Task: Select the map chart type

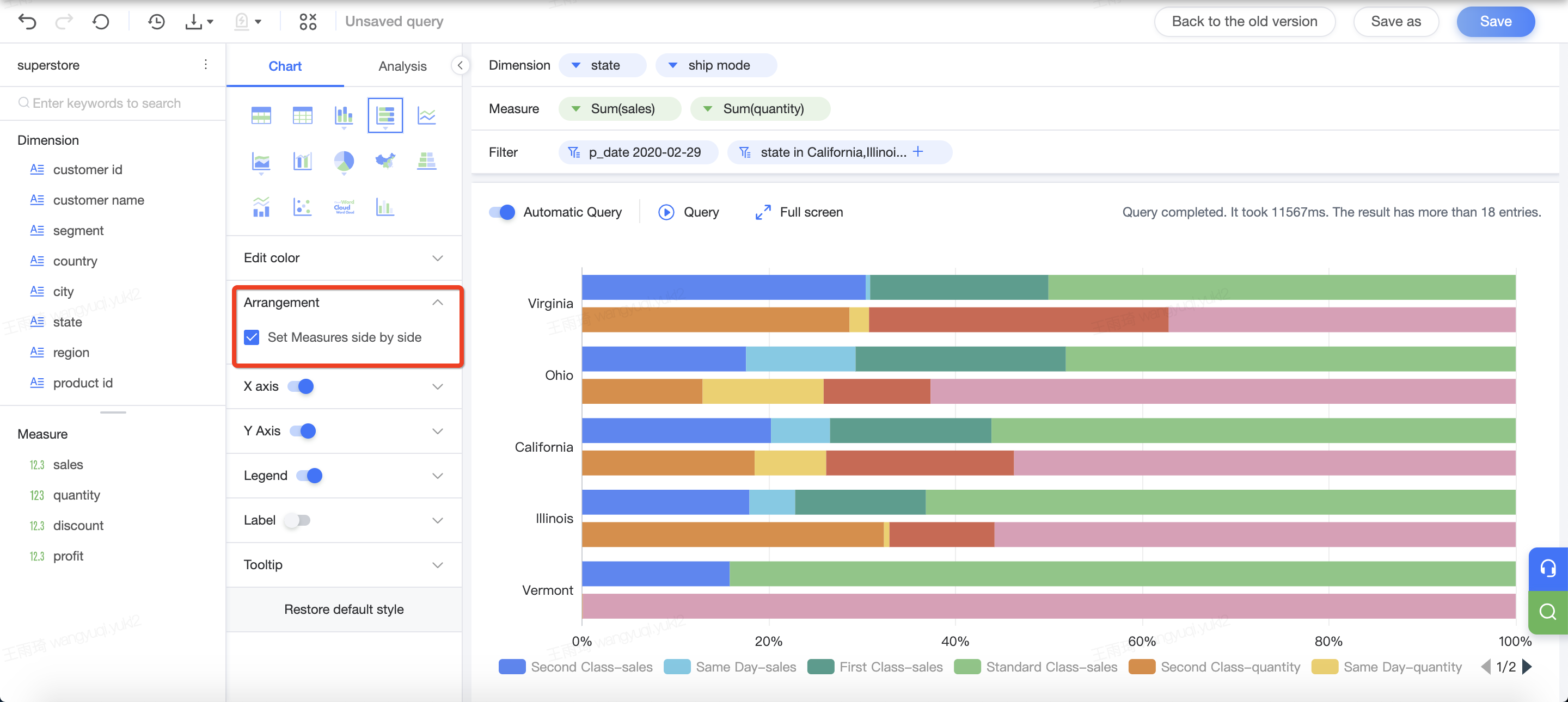Action: coord(385,161)
